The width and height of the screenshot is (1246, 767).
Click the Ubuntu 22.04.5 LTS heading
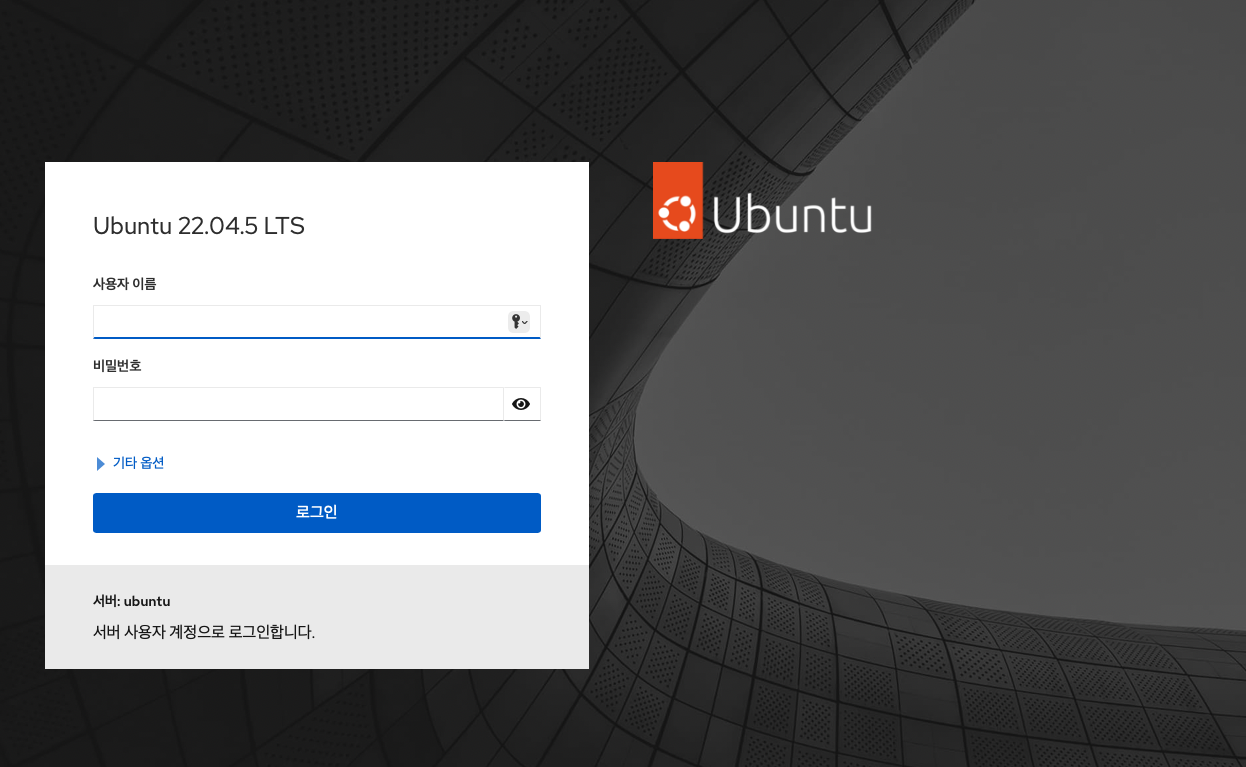(x=198, y=226)
